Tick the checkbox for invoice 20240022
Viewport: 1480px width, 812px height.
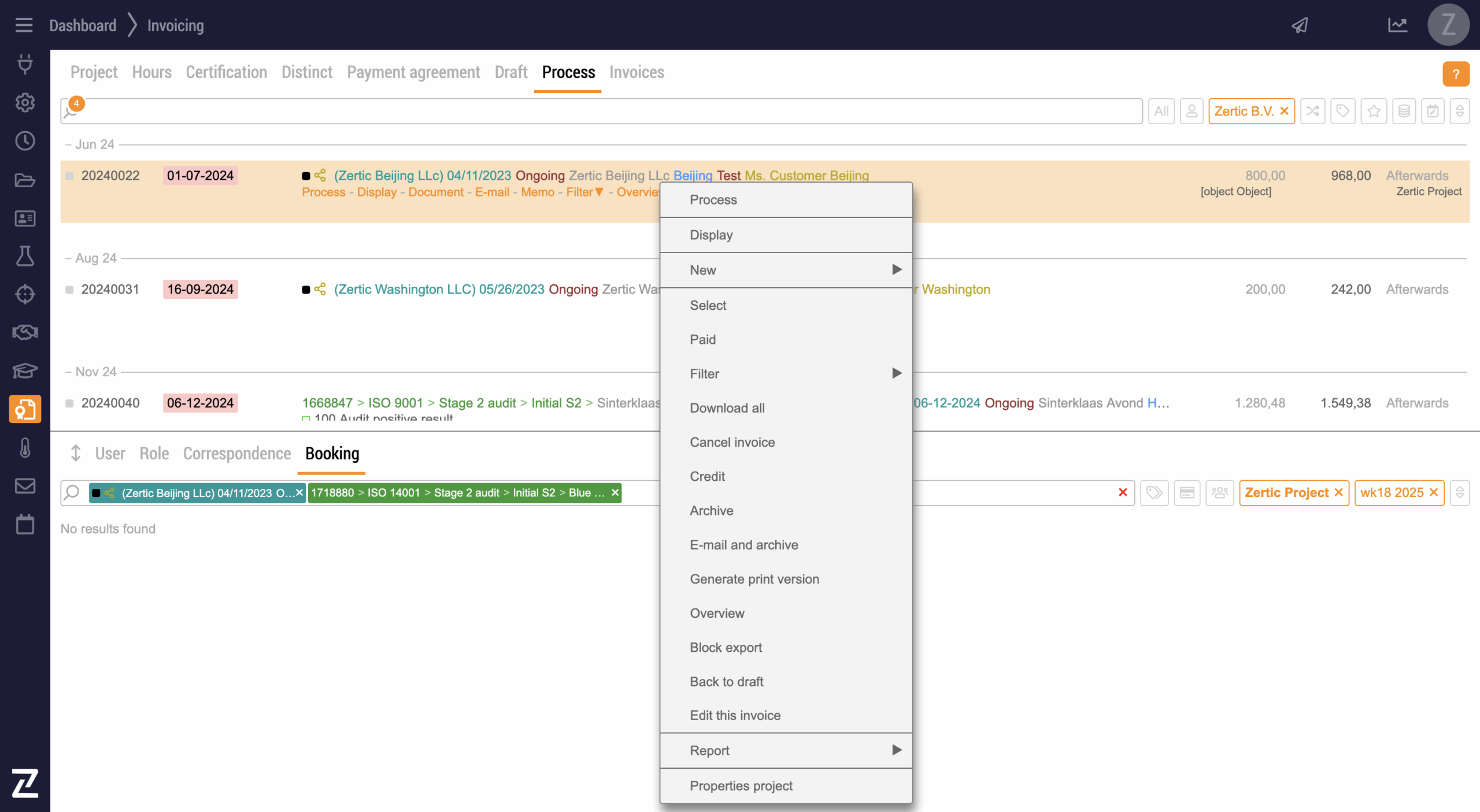69,176
